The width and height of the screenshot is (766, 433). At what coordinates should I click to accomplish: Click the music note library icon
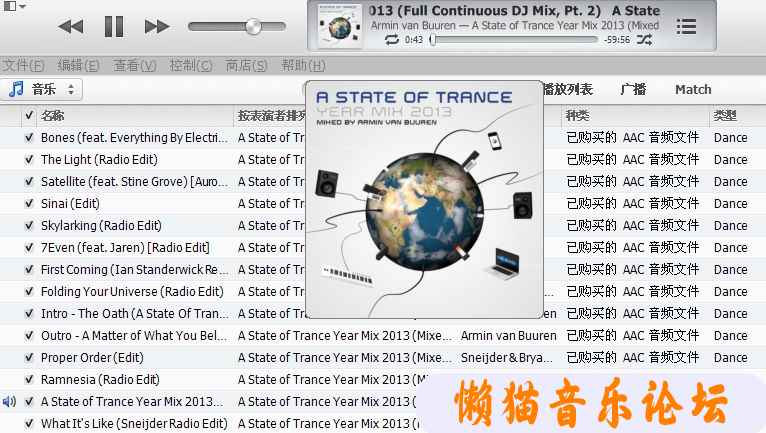(16, 89)
